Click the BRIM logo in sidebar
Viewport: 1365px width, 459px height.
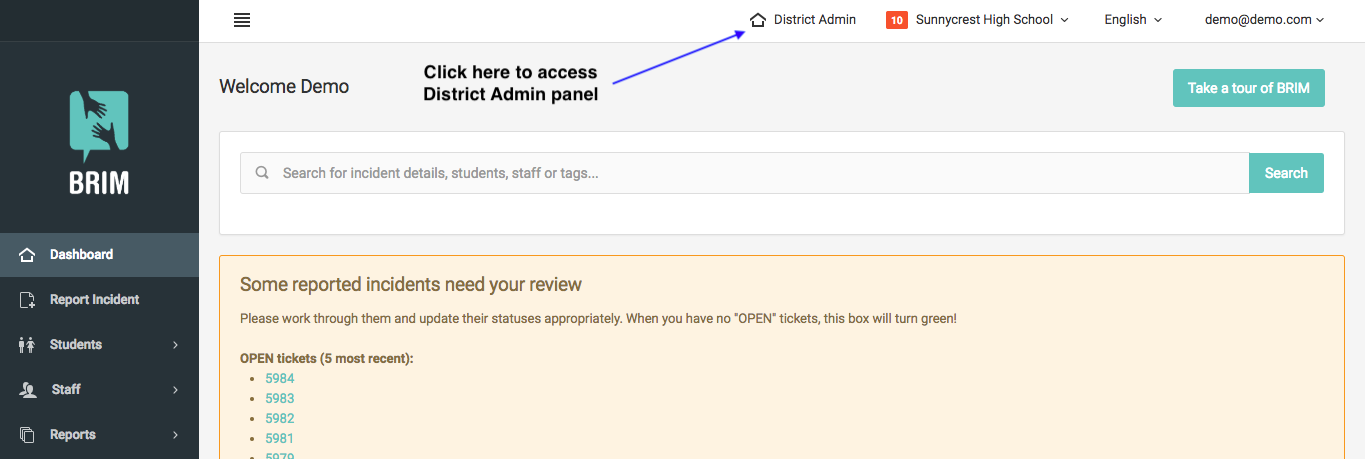click(x=99, y=143)
